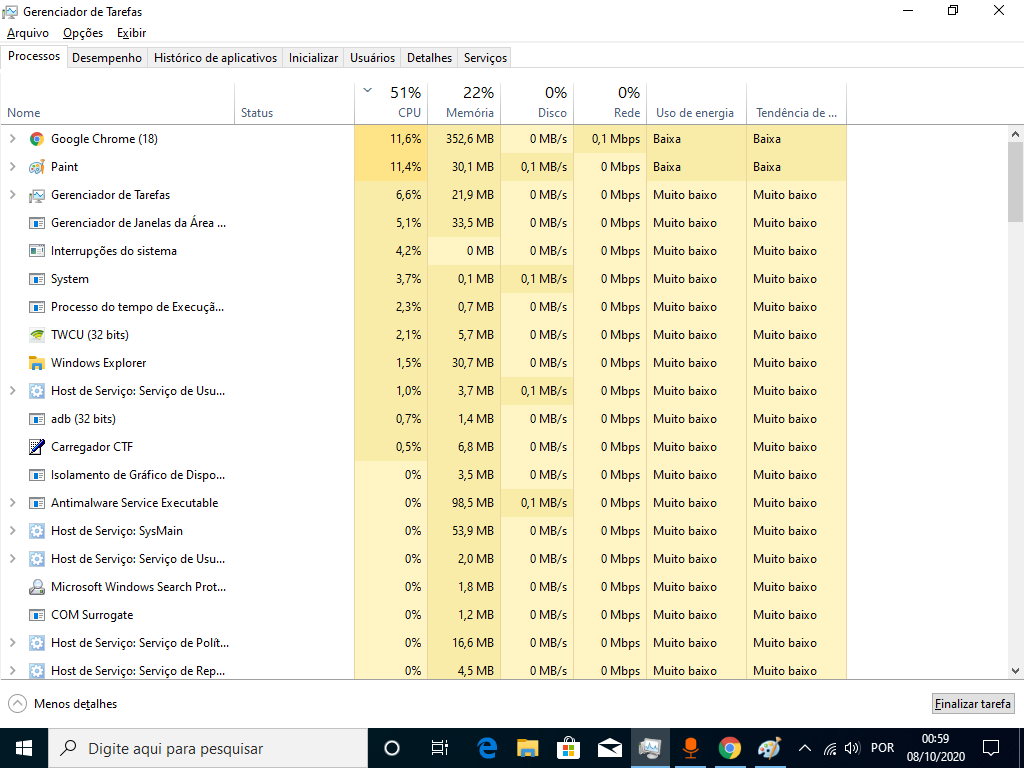This screenshot has height=768, width=1024.
Task: Open the Exibir menu
Action: click(131, 33)
